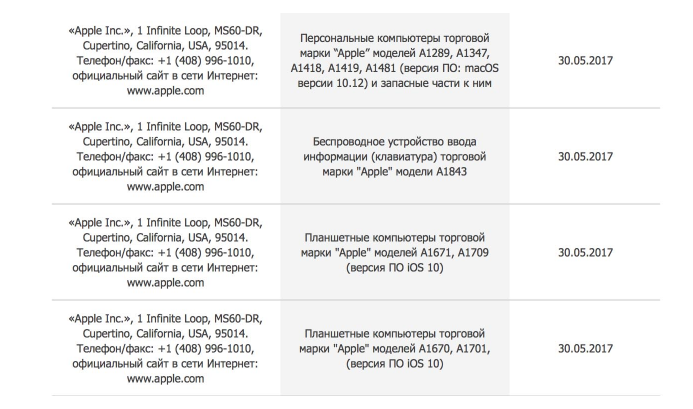Follow www.apple.com link in the A1671, A1709 row
This screenshot has height=409, width=693.
166,283
